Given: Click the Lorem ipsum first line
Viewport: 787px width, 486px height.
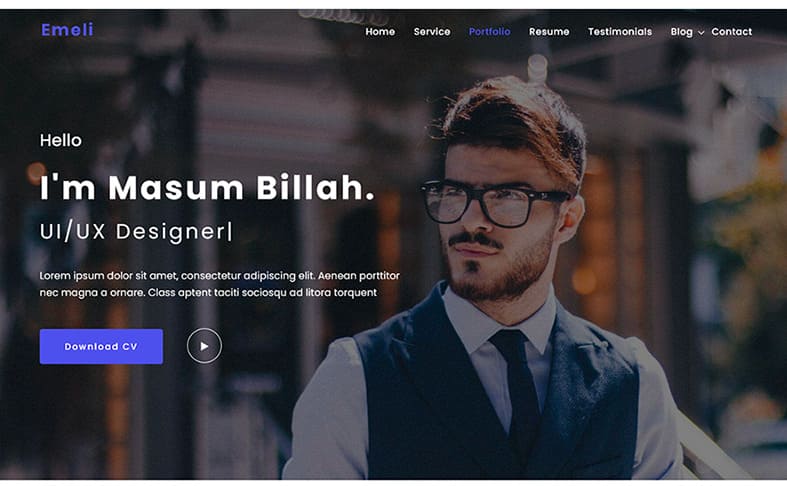Looking at the screenshot, I should point(220,276).
